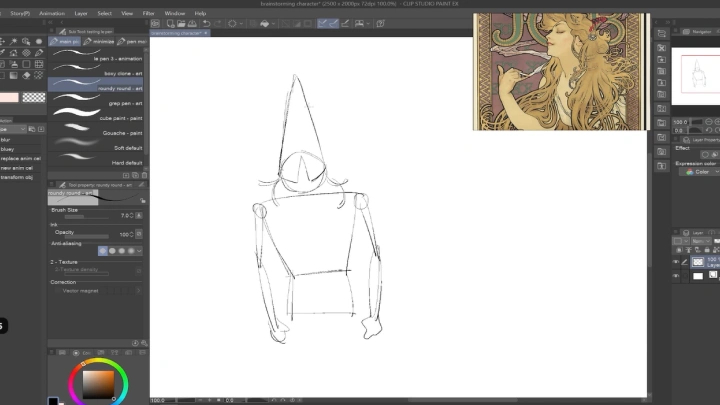The width and height of the screenshot is (720, 405).
Task: Select grep pen - art brush
Action: click(x=96, y=100)
